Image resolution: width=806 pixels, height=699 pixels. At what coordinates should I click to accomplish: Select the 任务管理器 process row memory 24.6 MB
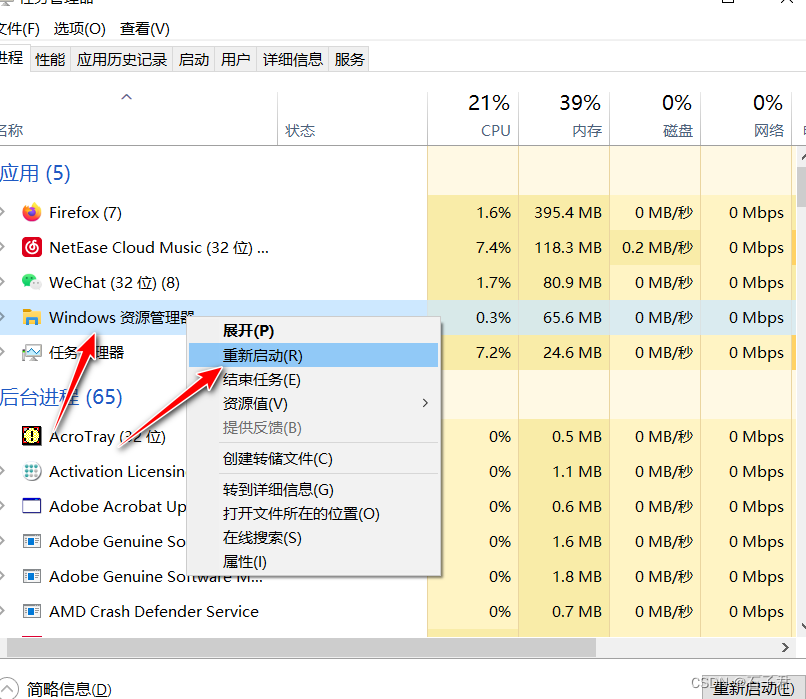tap(572, 353)
